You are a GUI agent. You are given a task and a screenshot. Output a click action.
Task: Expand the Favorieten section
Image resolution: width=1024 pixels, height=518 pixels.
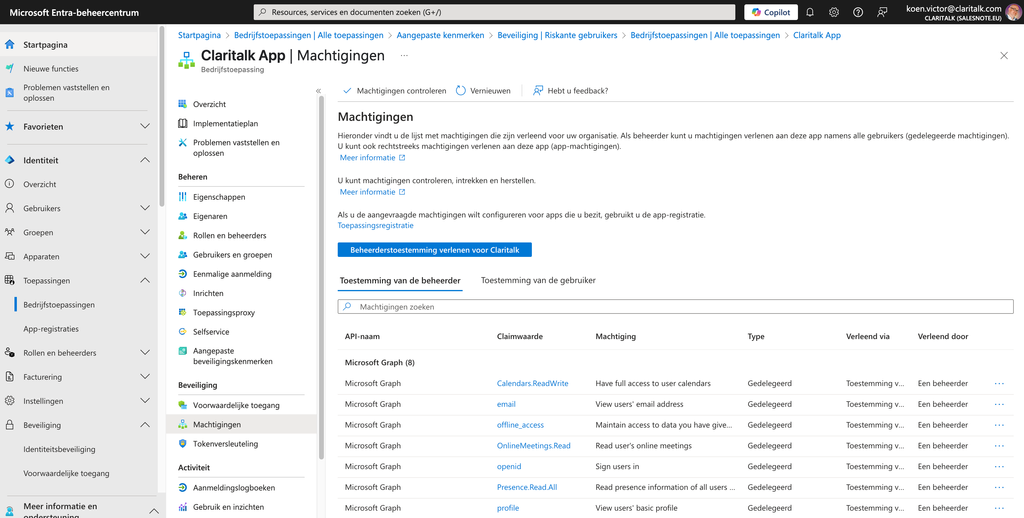coord(145,127)
